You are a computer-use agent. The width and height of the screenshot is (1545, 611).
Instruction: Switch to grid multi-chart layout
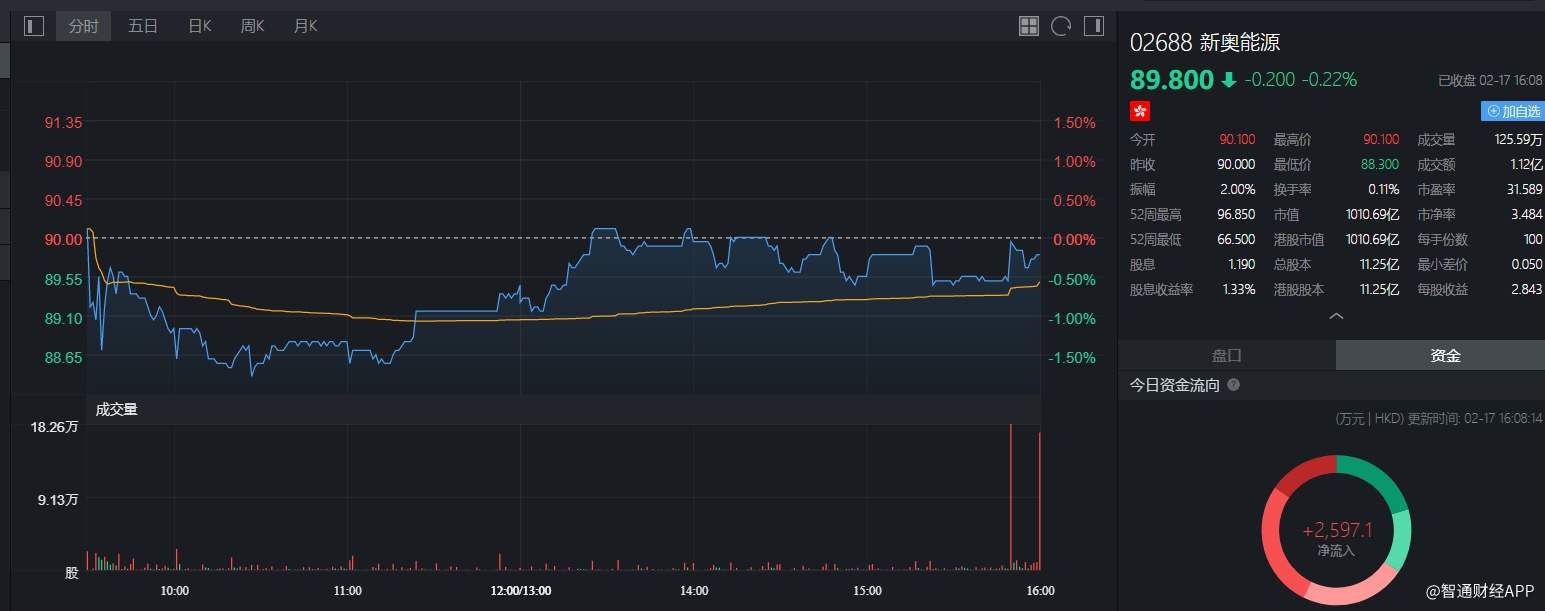tap(1029, 26)
